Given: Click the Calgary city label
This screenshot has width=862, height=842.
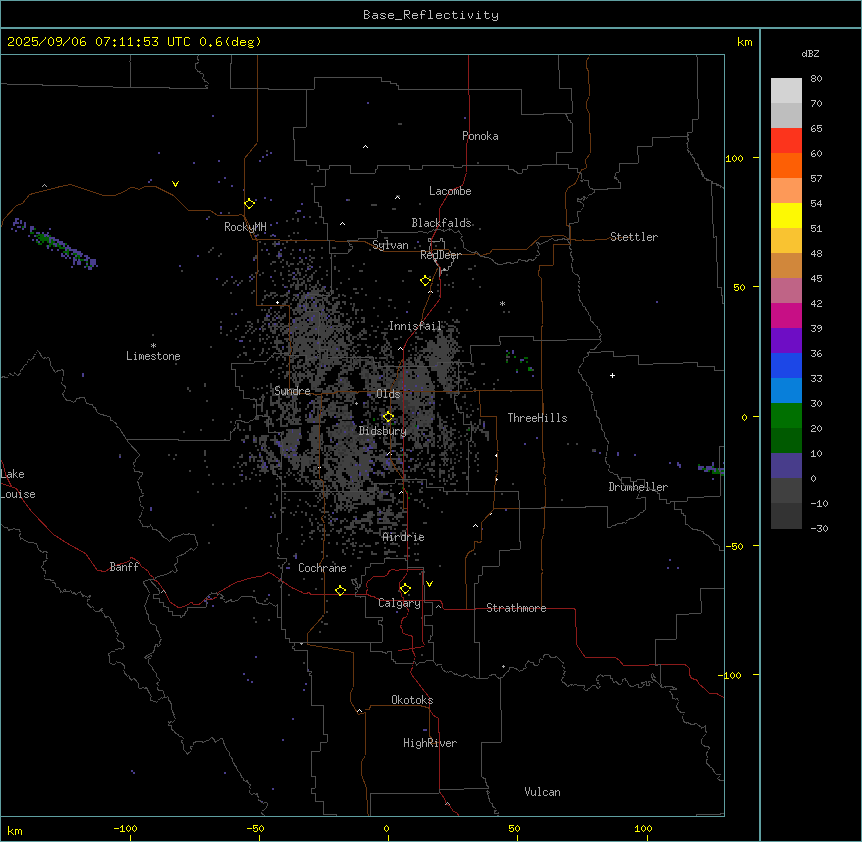Looking at the screenshot, I should tap(399, 603).
